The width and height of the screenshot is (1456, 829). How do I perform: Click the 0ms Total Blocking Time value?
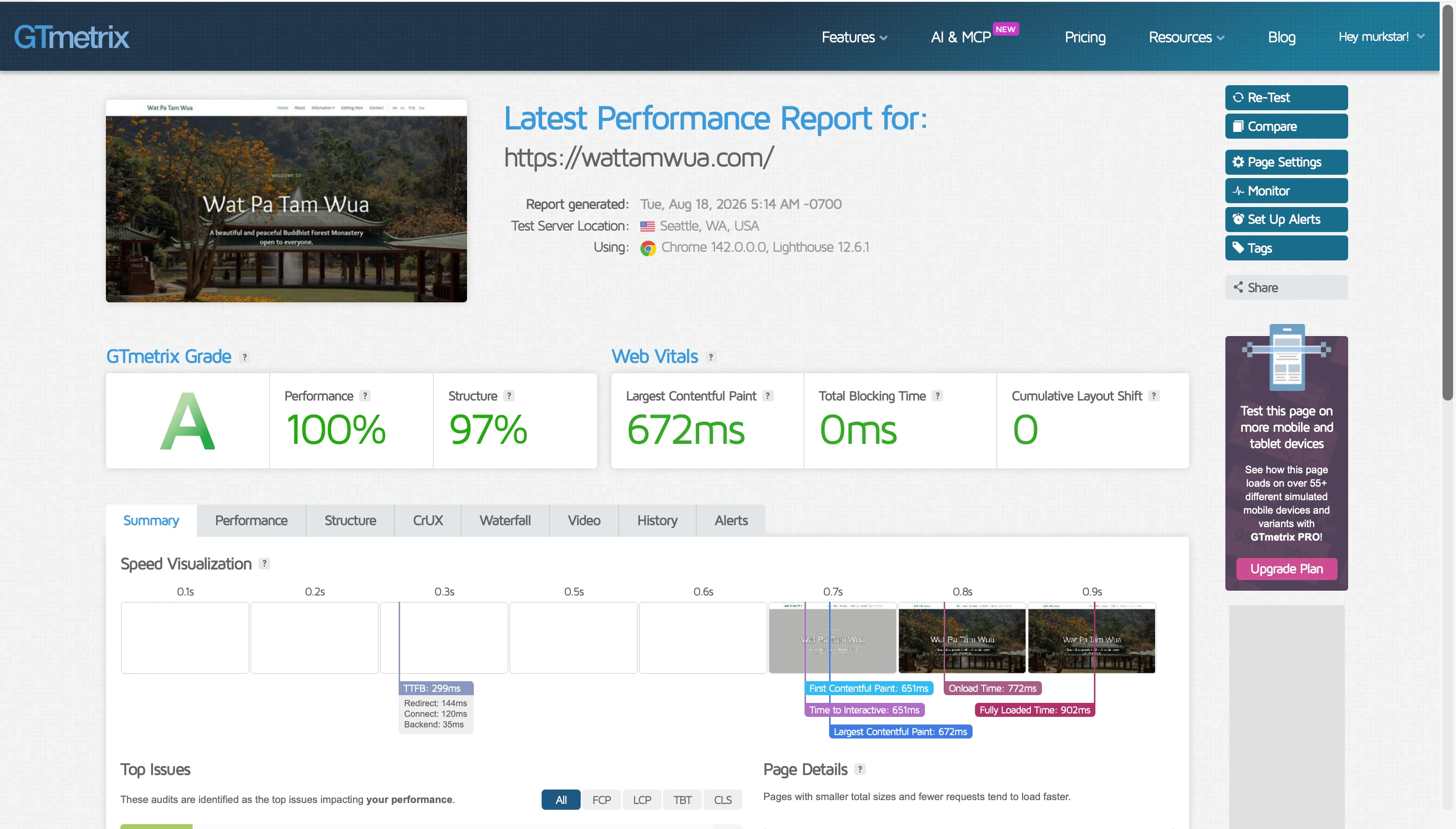pyautogui.click(x=858, y=429)
